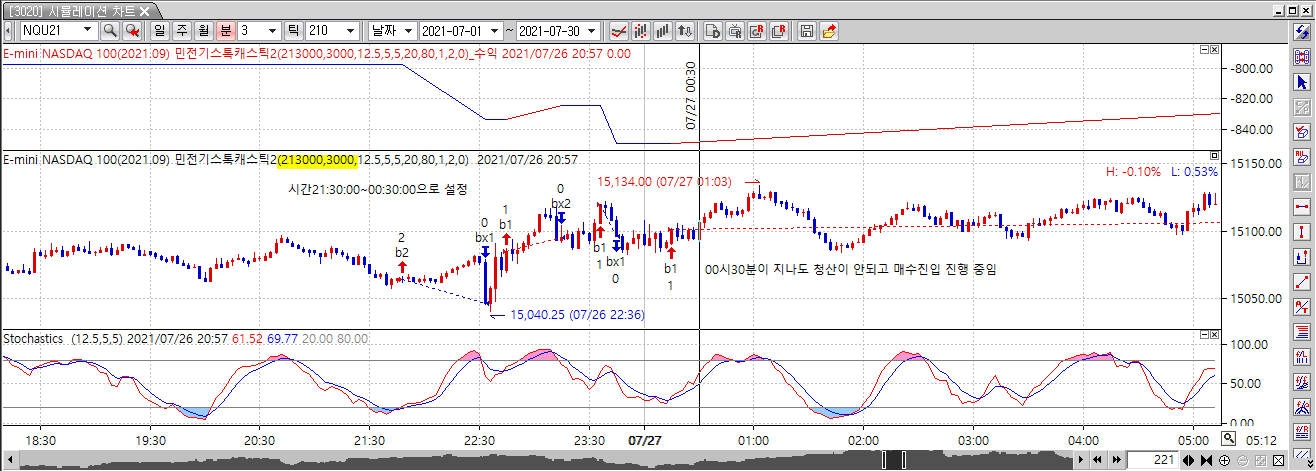
Task: Click the open folder icon in toolbar
Action: [x=828, y=31]
